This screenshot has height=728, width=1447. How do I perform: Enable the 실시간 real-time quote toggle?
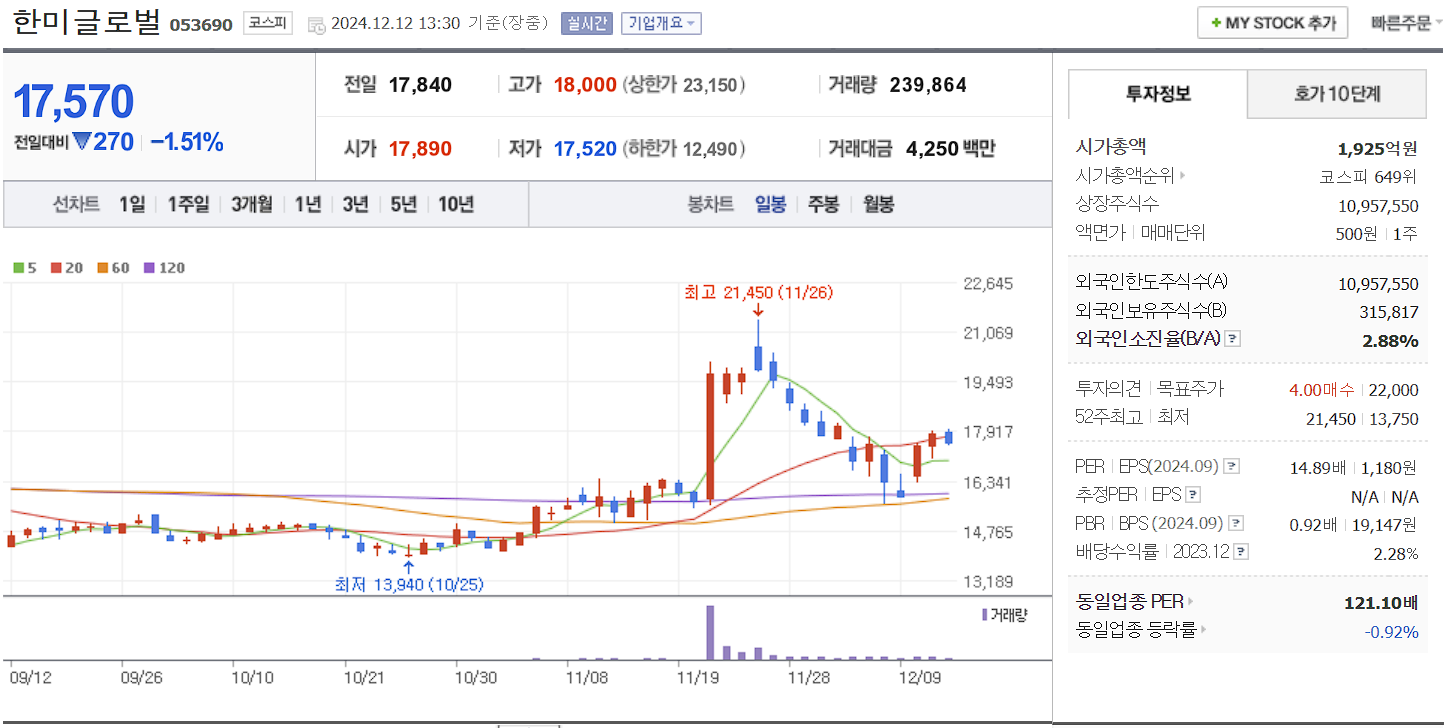pyautogui.click(x=588, y=23)
